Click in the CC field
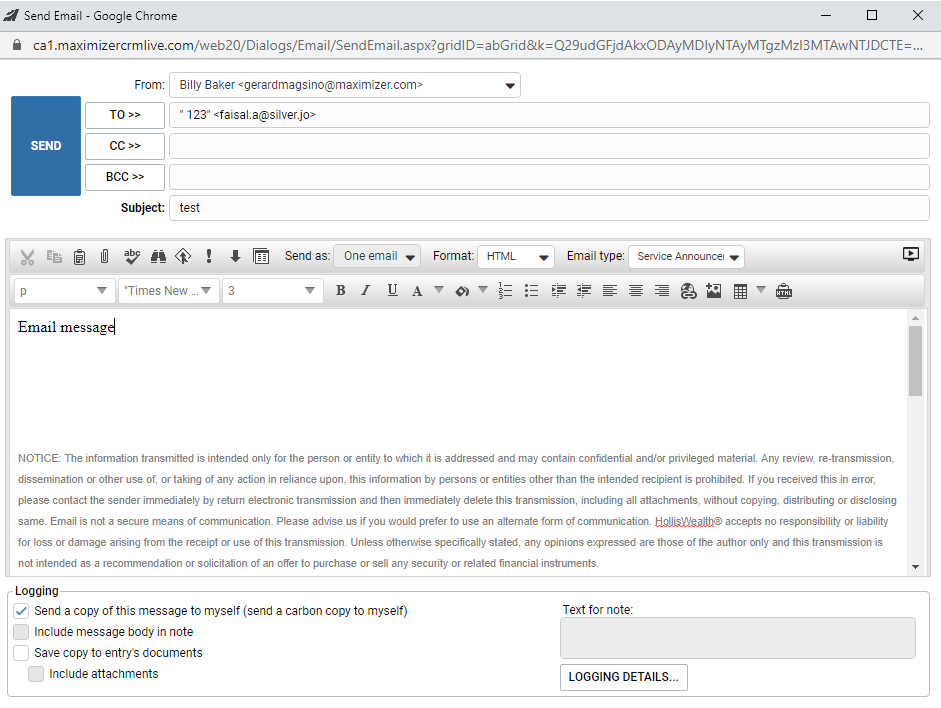This screenshot has width=941, height=708. tap(549, 146)
